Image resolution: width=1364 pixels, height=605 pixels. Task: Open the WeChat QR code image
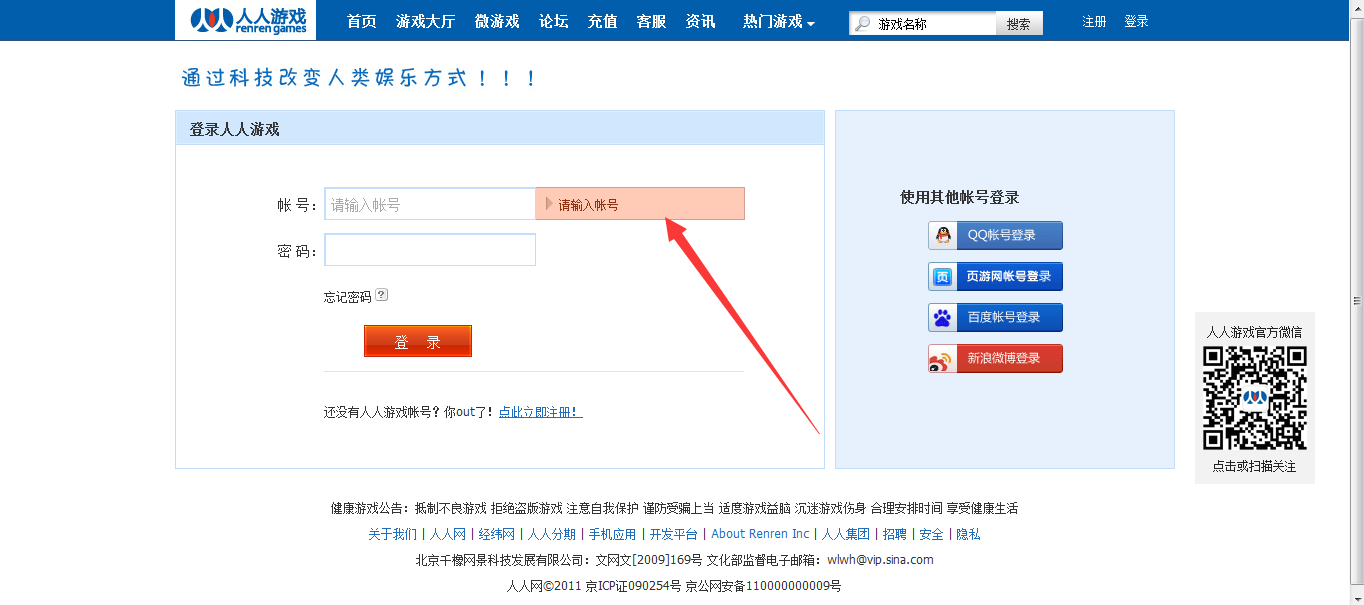pyautogui.click(x=1255, y=397)
